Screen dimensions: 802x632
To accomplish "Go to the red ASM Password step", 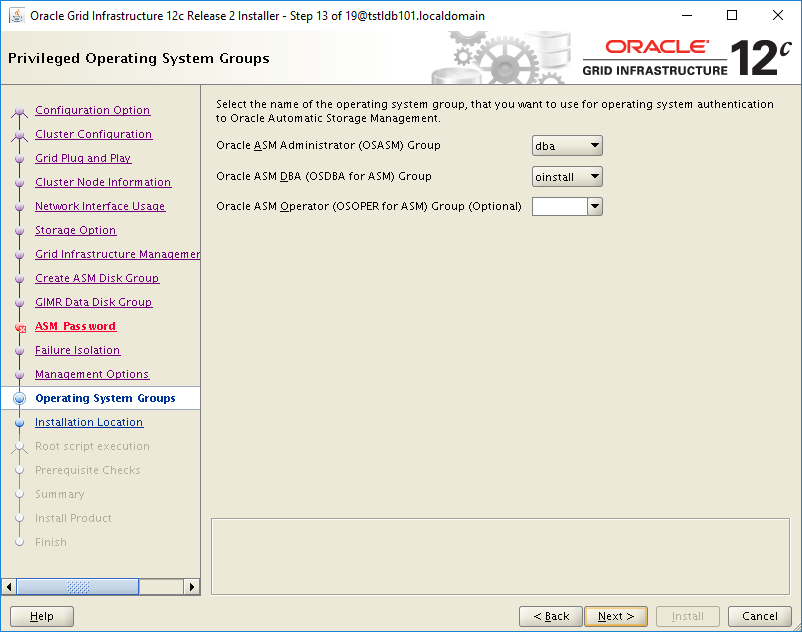I will tap(75, 326).
